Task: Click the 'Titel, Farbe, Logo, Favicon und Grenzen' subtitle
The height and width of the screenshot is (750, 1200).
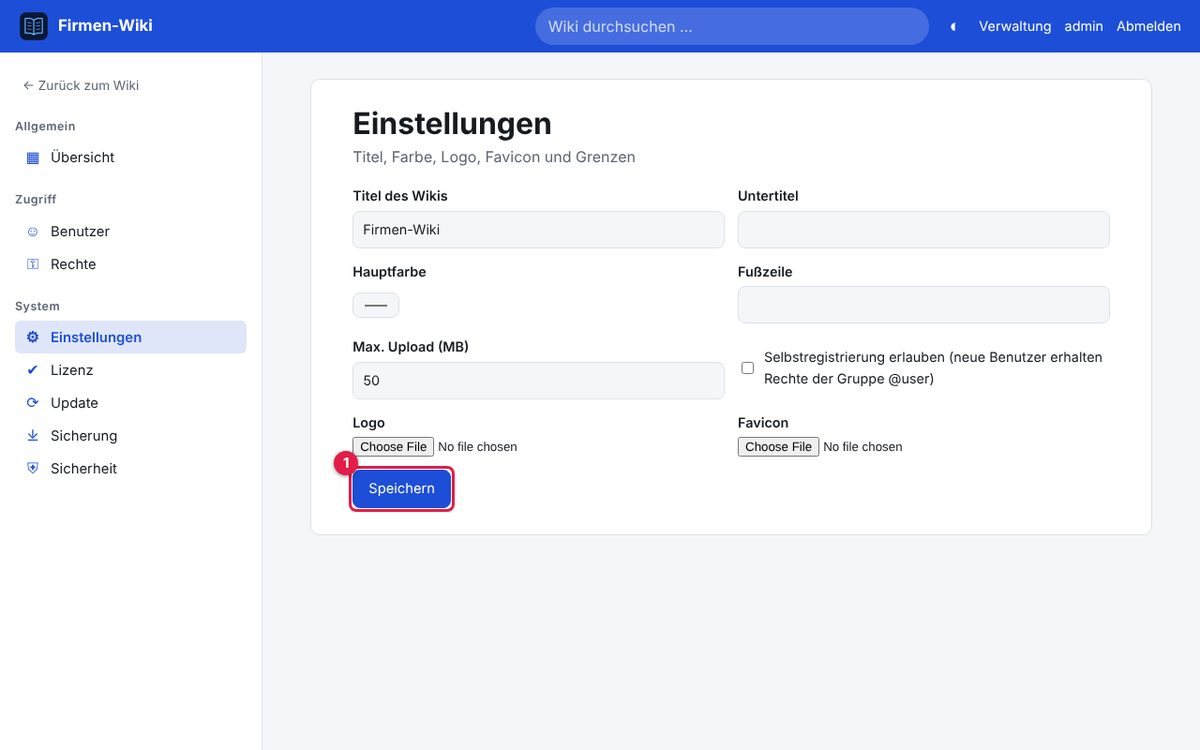Action: click(x=494, y=158)
